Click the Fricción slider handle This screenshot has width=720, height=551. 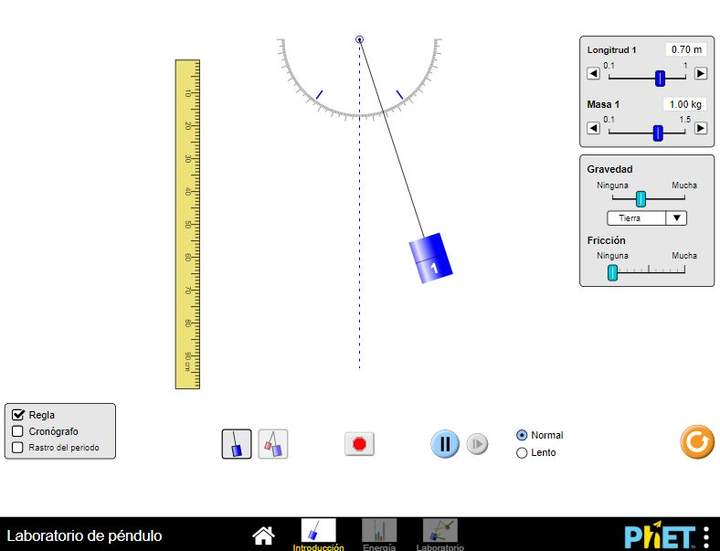coord(613,272)
